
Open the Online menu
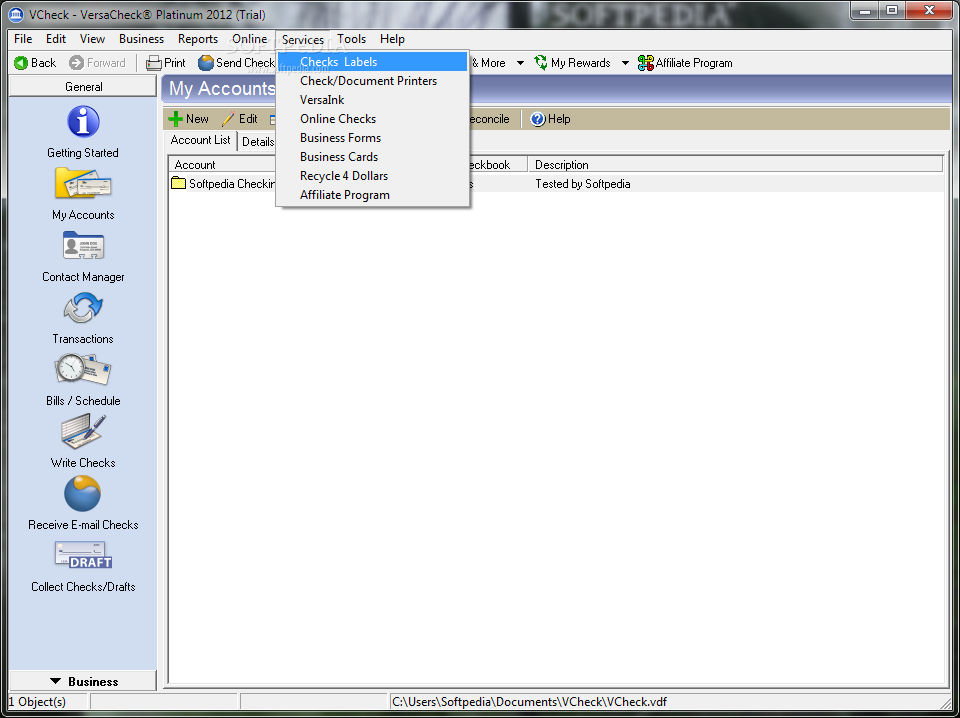249,39
